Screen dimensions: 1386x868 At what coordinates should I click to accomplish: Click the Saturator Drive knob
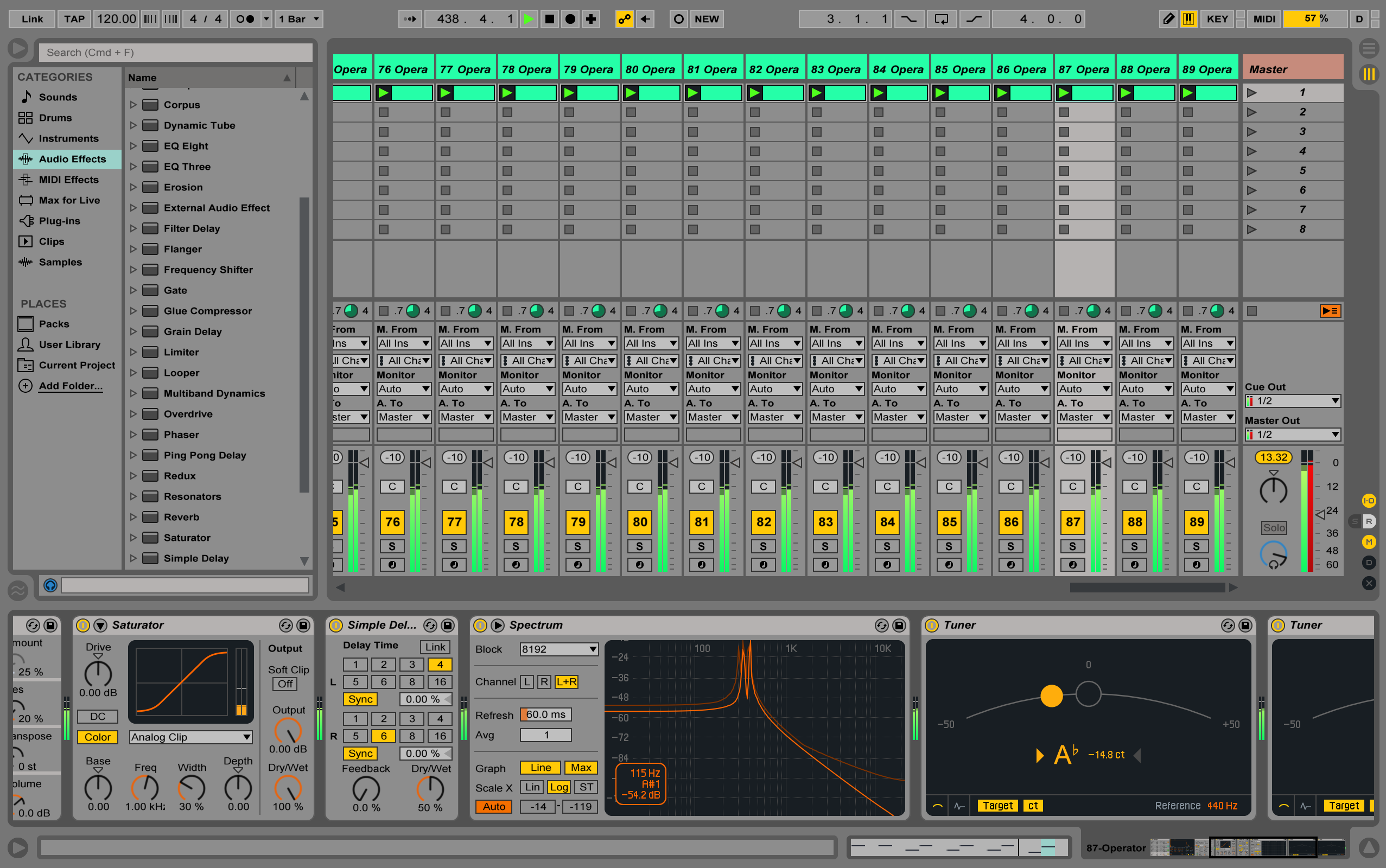[98, 673]
